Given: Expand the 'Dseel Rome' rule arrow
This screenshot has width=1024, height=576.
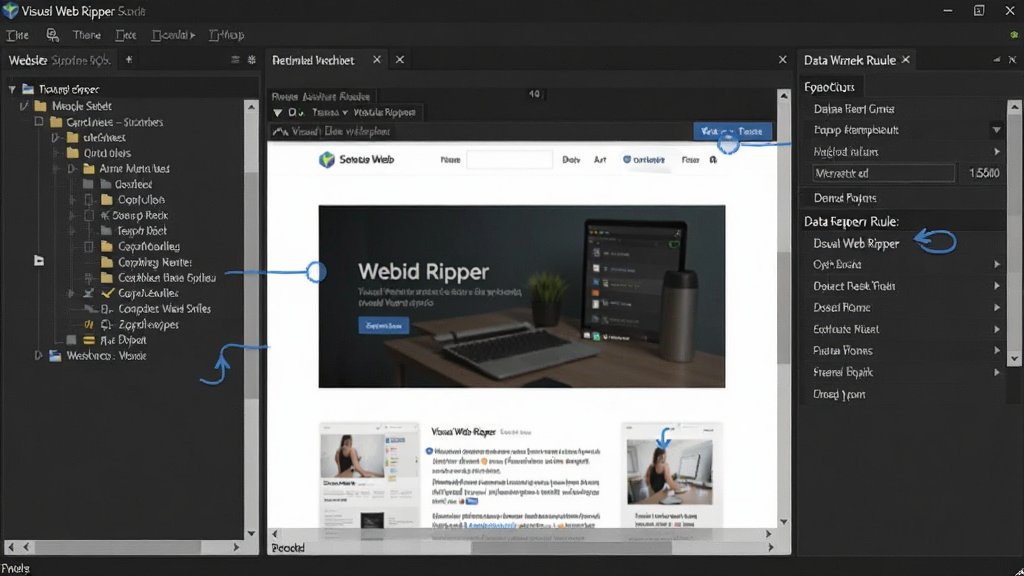Looking at the screenshot, I should point(997,308).
